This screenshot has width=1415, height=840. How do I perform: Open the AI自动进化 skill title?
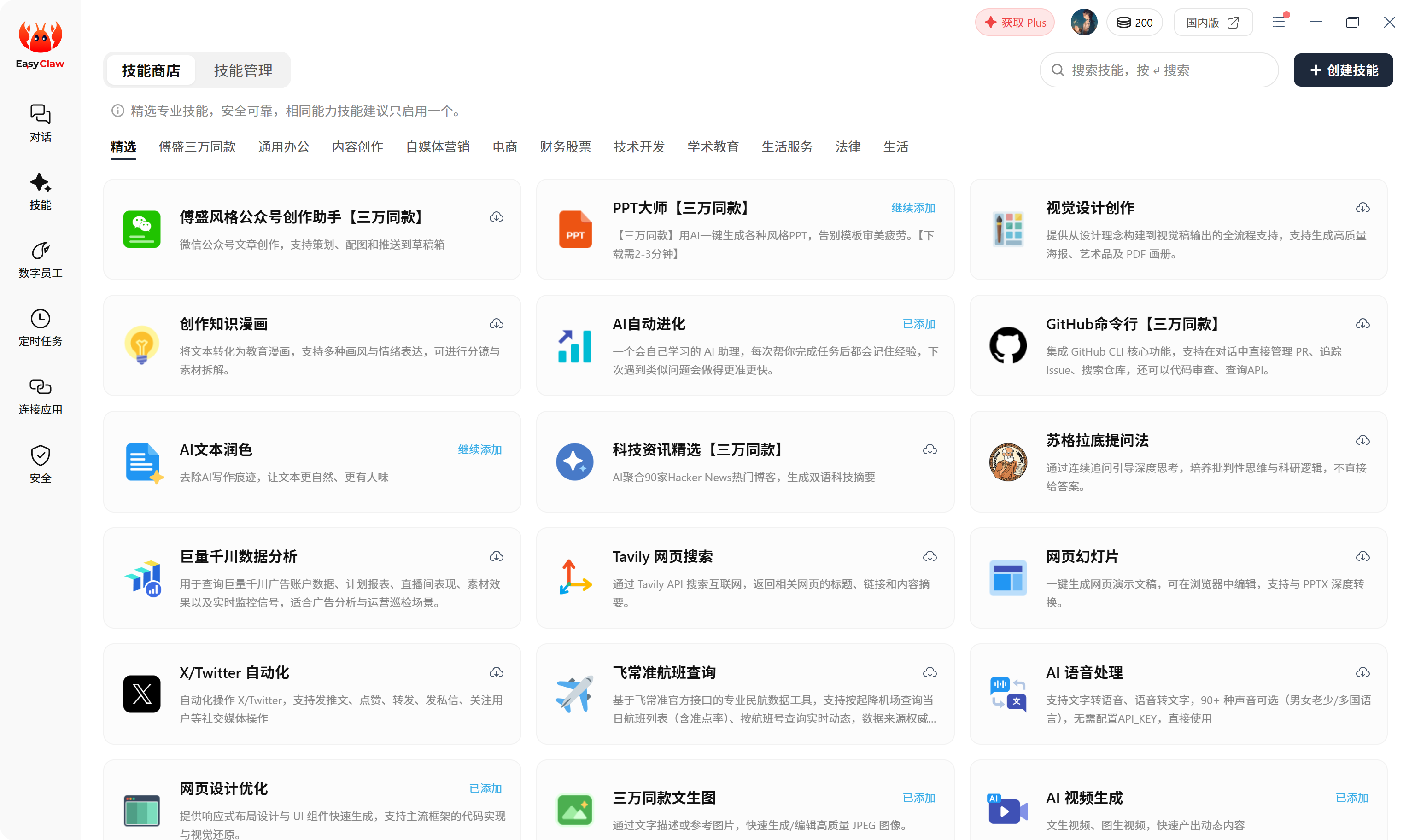click(x=649, y=324)
